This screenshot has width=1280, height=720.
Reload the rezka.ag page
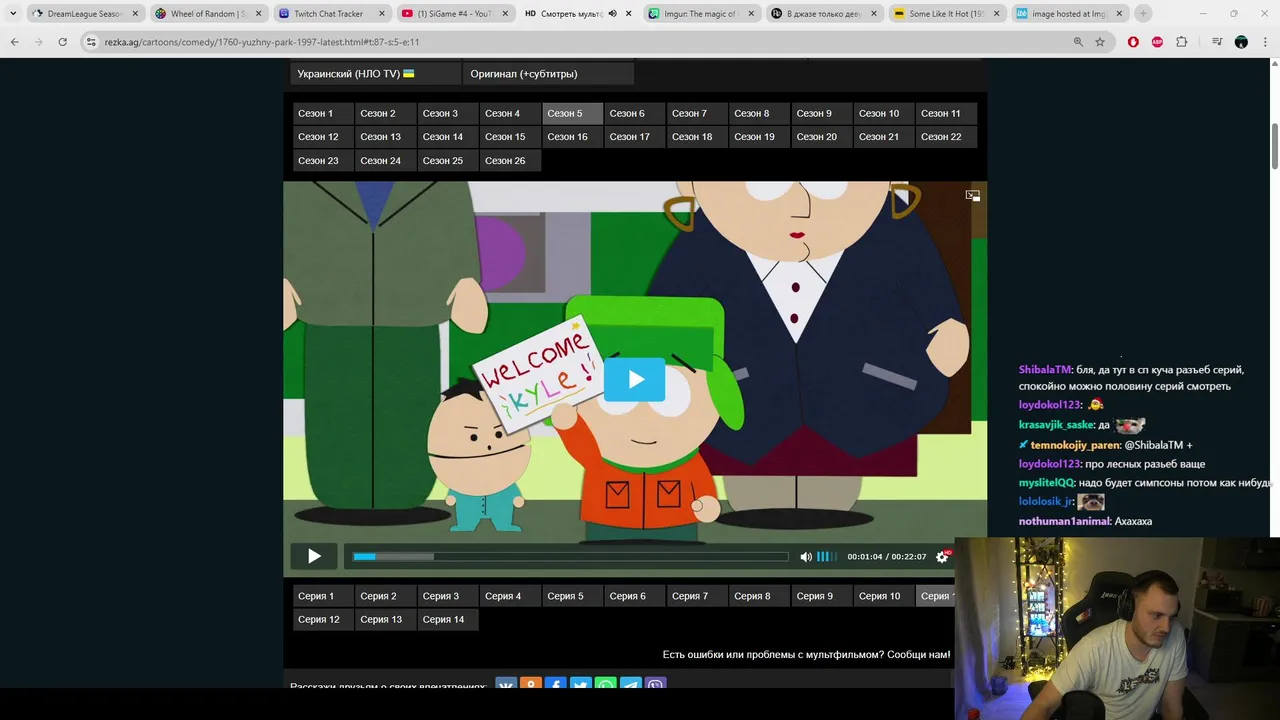[62, 42]
